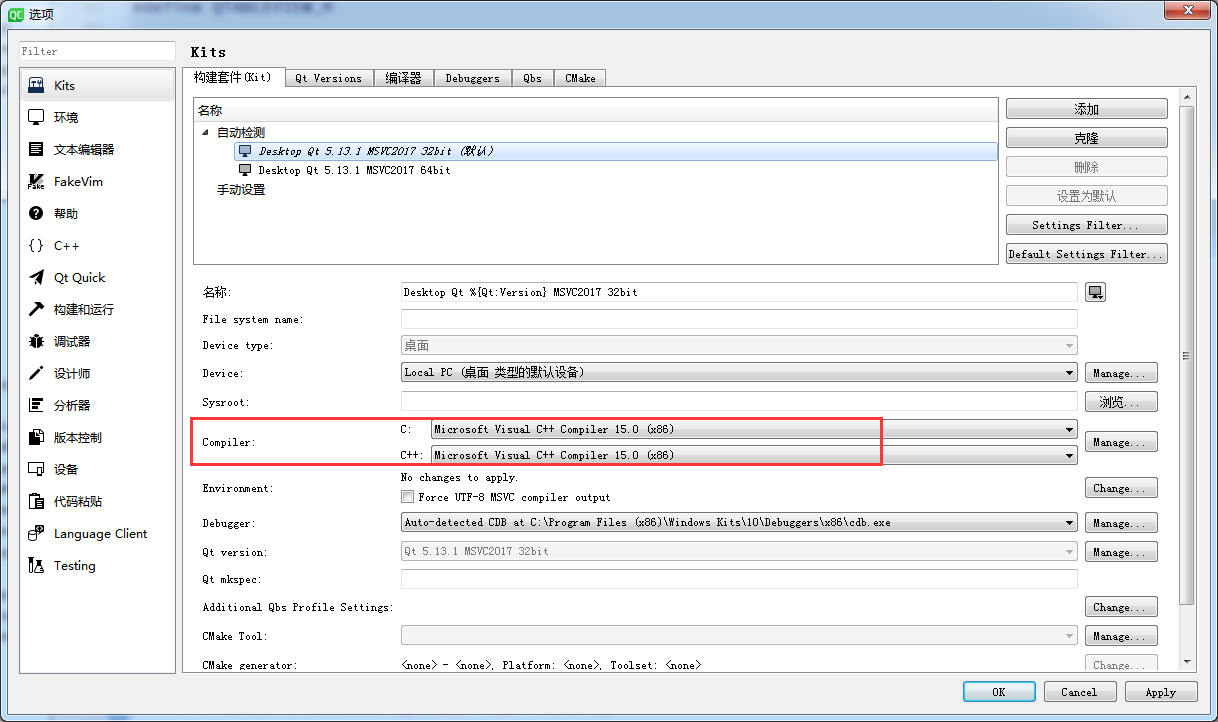
Task: Click Manage next to Compiler
Action: (x=1121, y=442)
